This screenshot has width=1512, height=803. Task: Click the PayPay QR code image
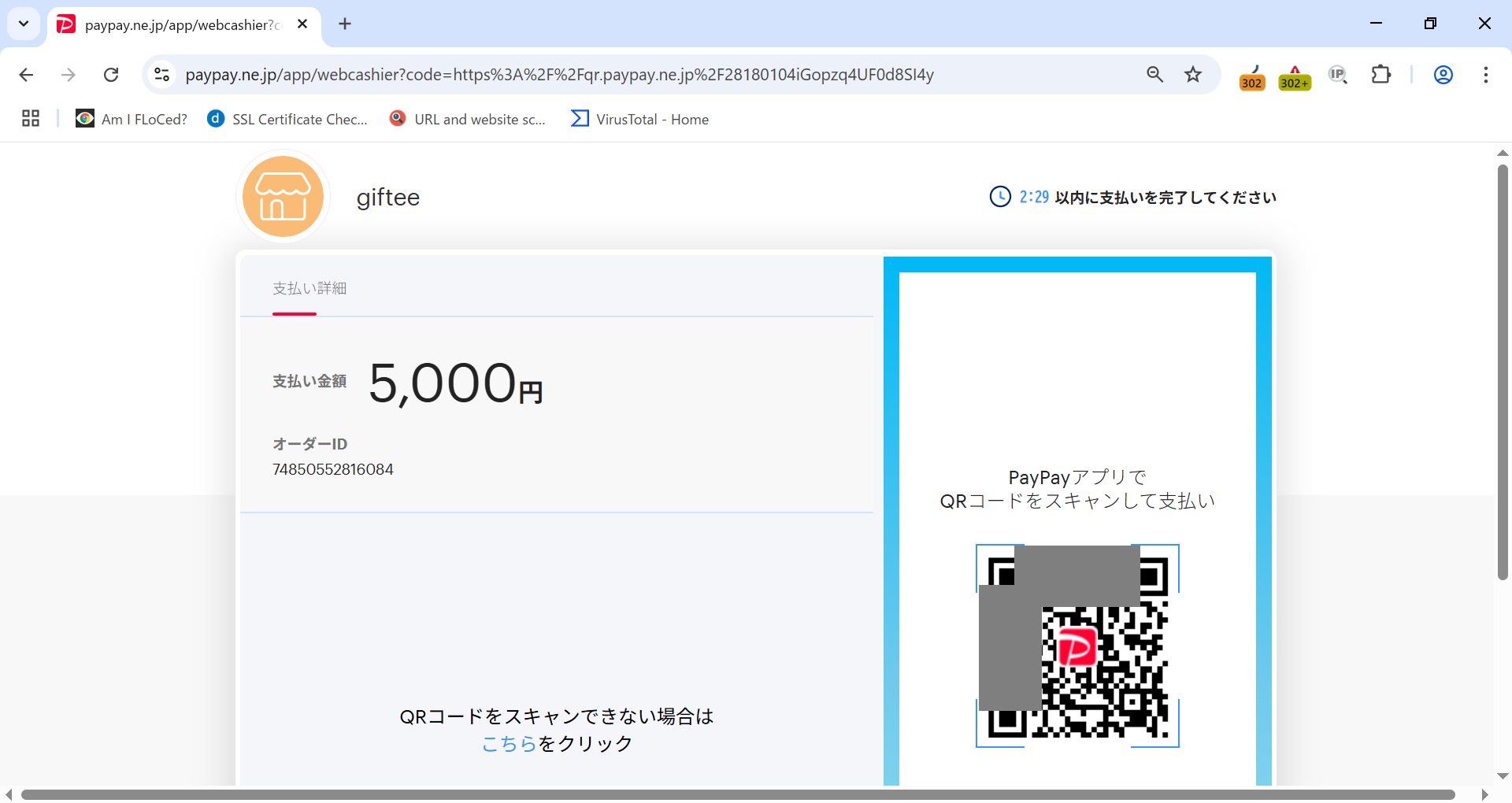click(1077, 646)
